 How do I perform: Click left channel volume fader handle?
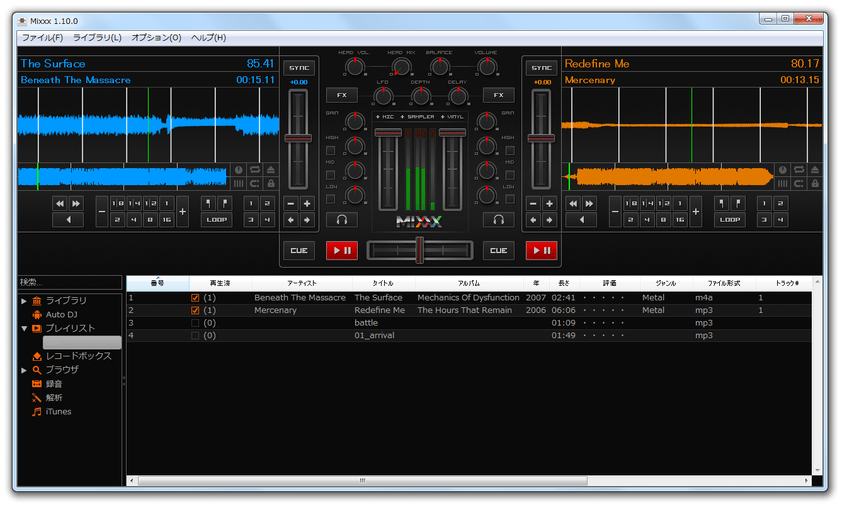pos(388,132)
